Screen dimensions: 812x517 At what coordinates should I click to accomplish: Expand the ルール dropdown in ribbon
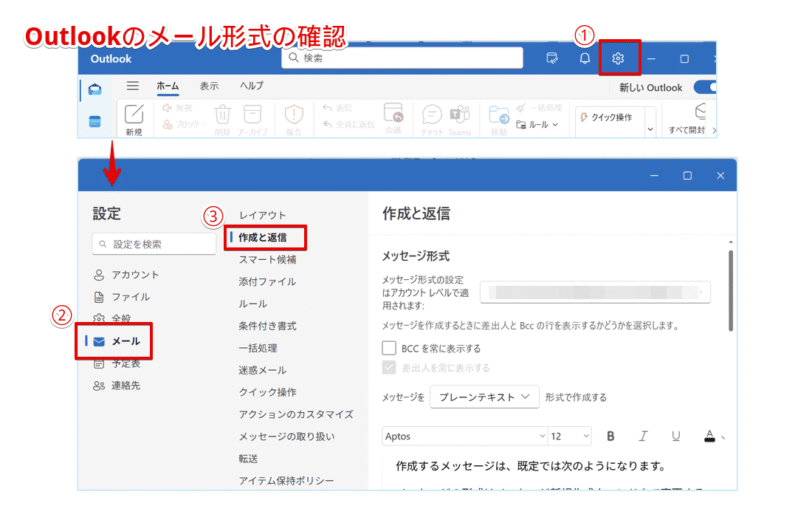tap(555, 124)
